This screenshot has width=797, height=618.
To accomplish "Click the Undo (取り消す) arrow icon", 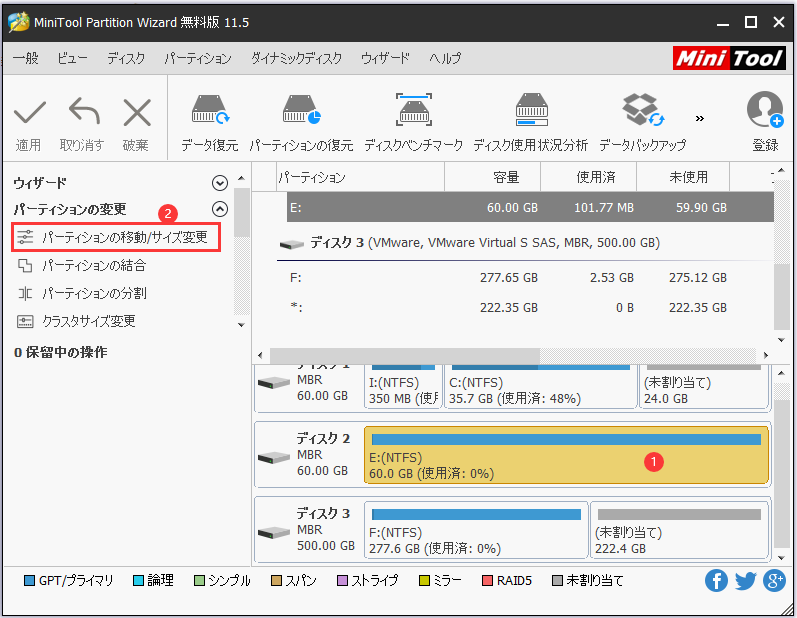I will click(x=84, y=111).
